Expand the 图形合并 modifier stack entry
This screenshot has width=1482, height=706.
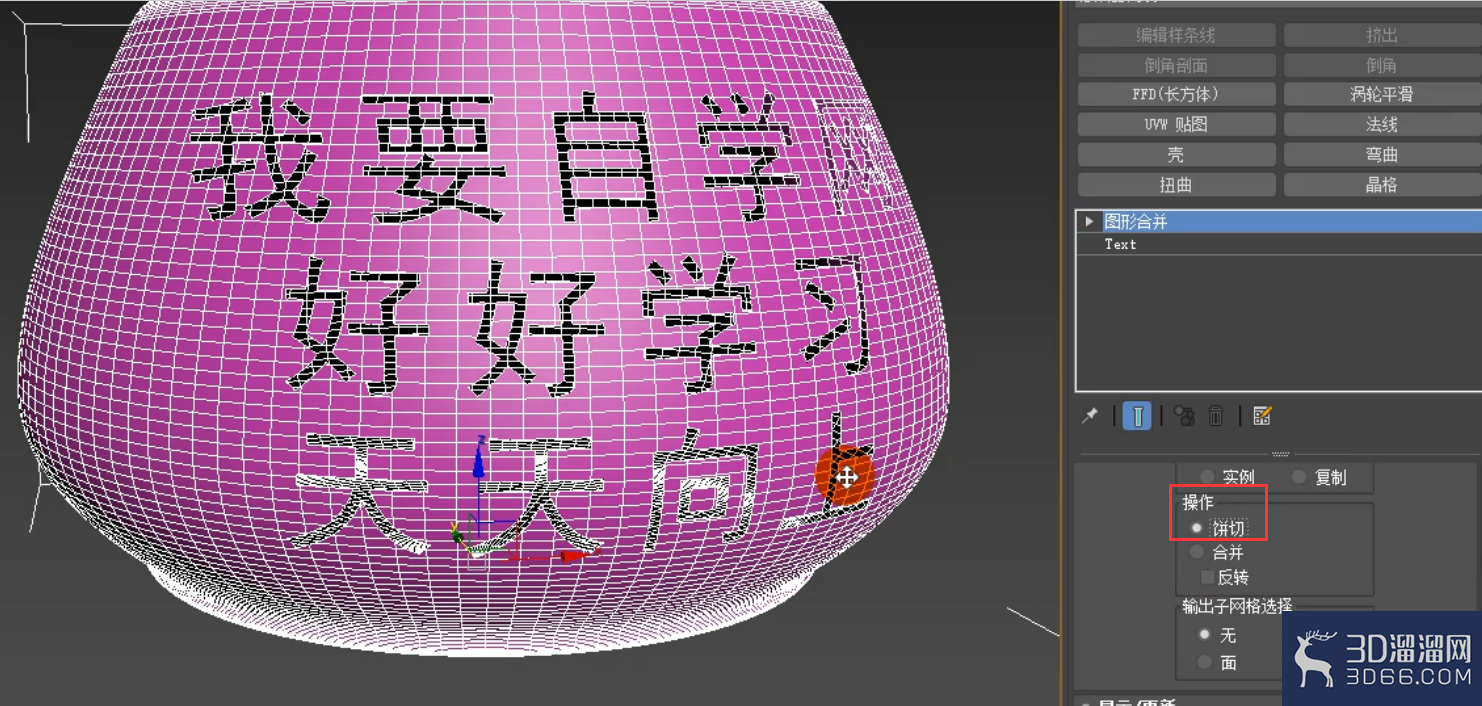coord(1089,221)
